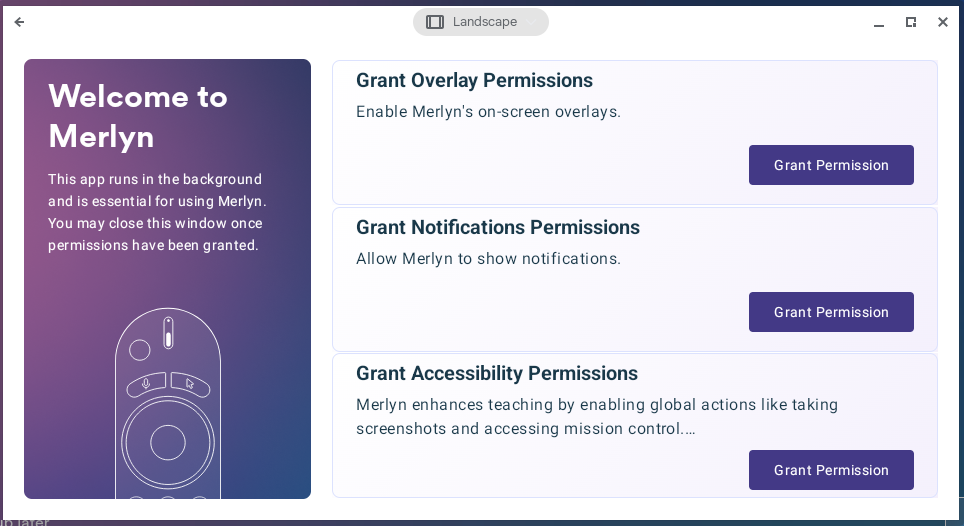Toggle the Landscape orientation pill

pos(481,22)
